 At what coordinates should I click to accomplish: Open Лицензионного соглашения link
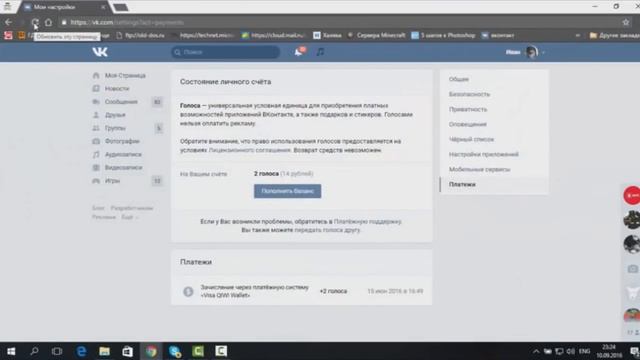pyautogui.click(x=249, y=150)
